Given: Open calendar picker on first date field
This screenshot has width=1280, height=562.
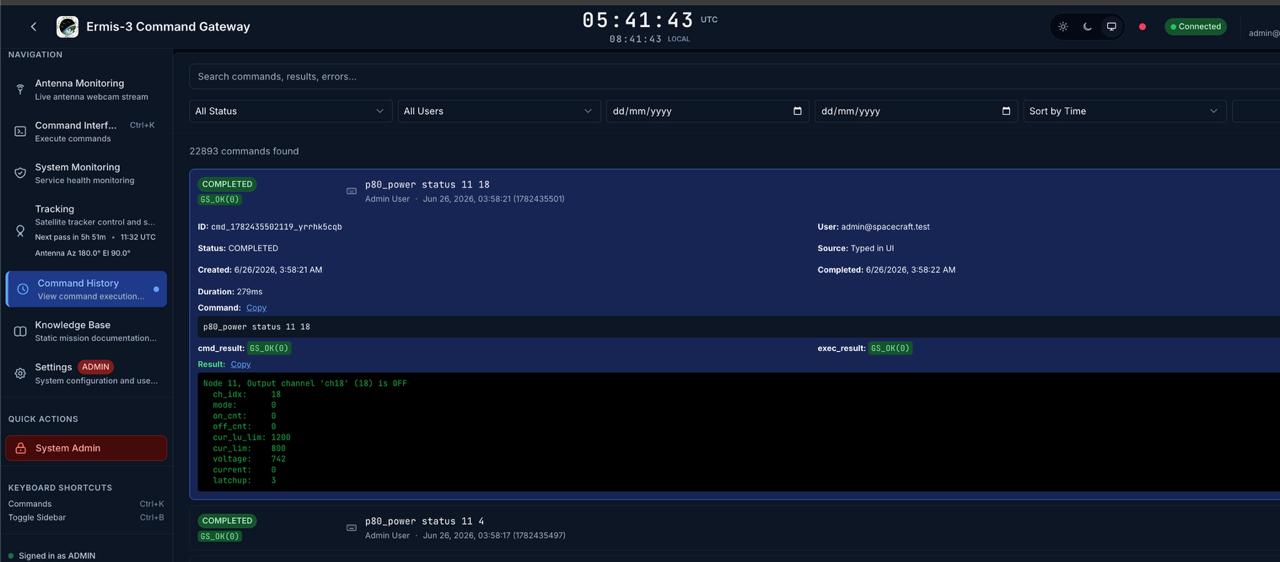Looking at the screenshot, I should pyautogui.click(x=797, y=111).
